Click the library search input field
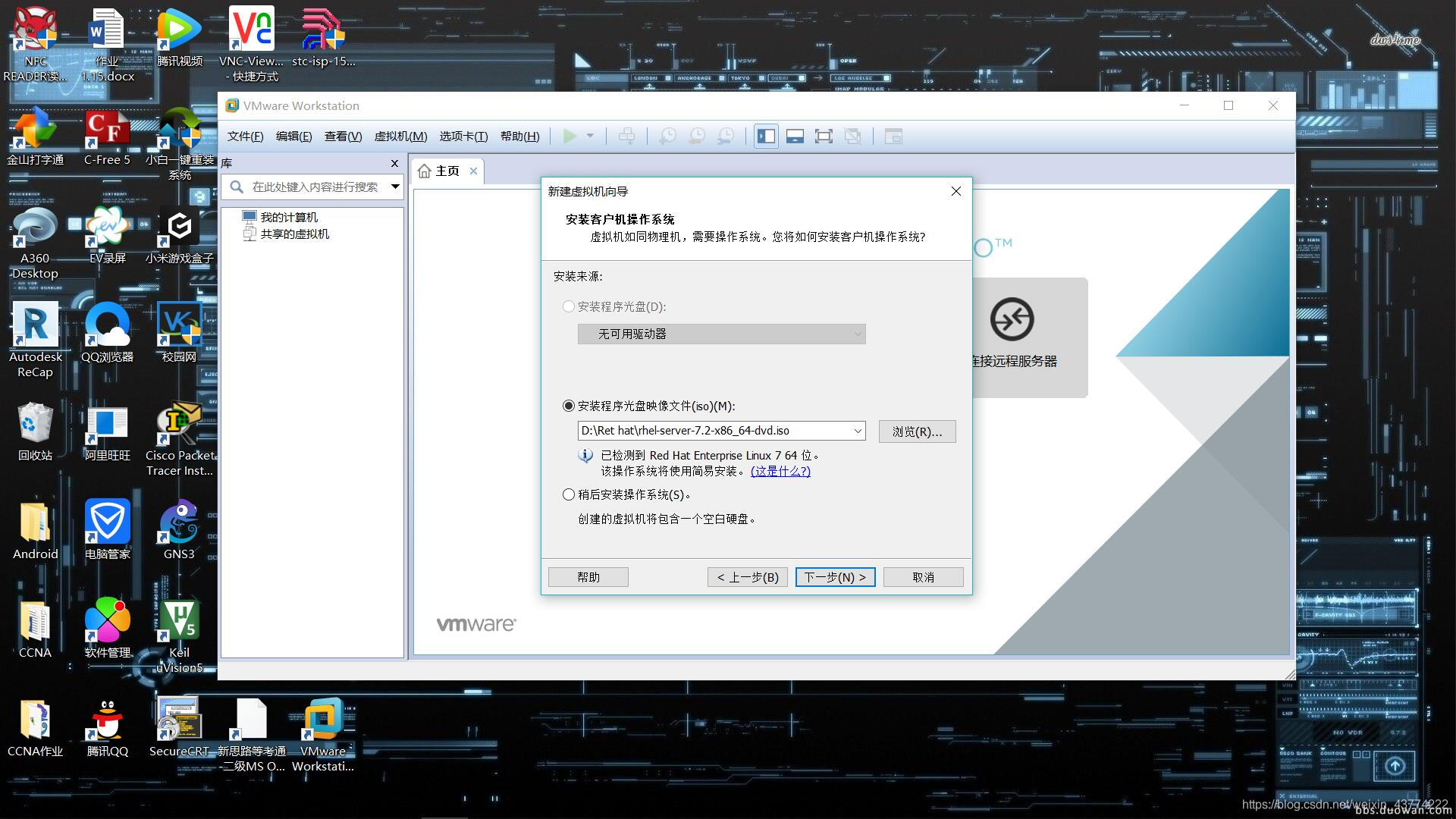 pyautogui.click(x=315, y=187)
